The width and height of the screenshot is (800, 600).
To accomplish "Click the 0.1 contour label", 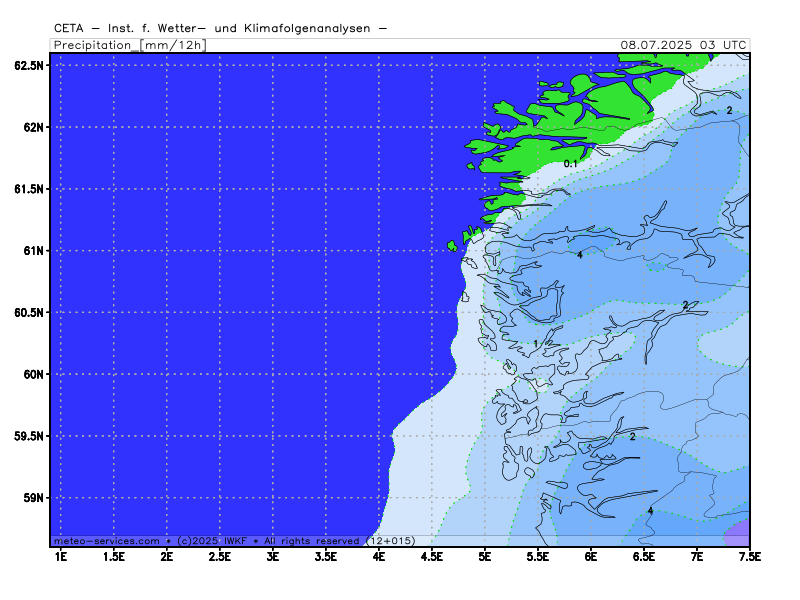I will (570, 164).
